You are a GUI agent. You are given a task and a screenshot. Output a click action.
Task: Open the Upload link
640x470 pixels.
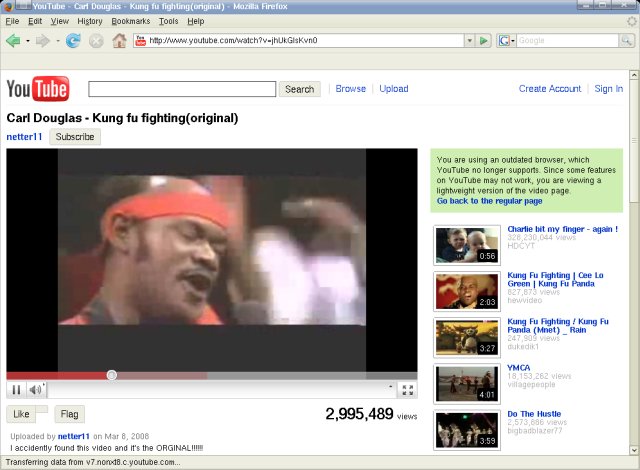(394, 89)
